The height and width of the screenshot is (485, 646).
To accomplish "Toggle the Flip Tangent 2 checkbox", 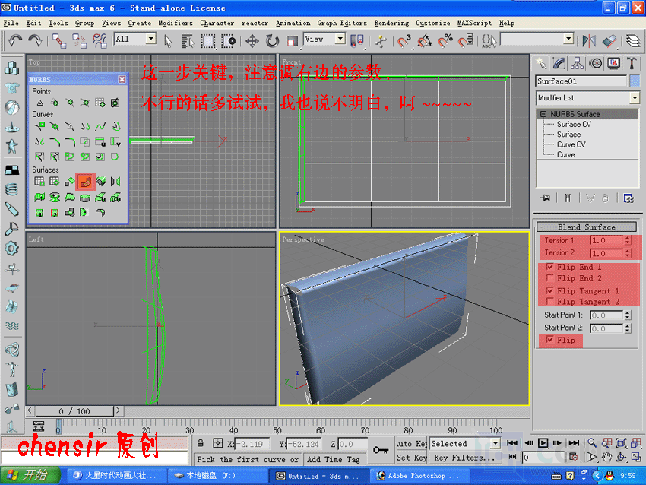I will [x=549, y=301].
